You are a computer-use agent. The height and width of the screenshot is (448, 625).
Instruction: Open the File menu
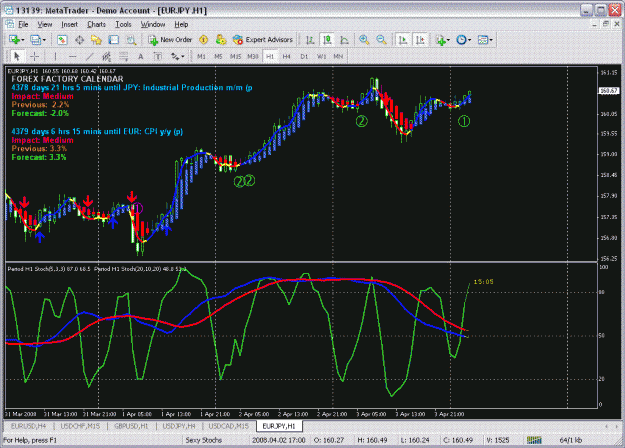23,24
